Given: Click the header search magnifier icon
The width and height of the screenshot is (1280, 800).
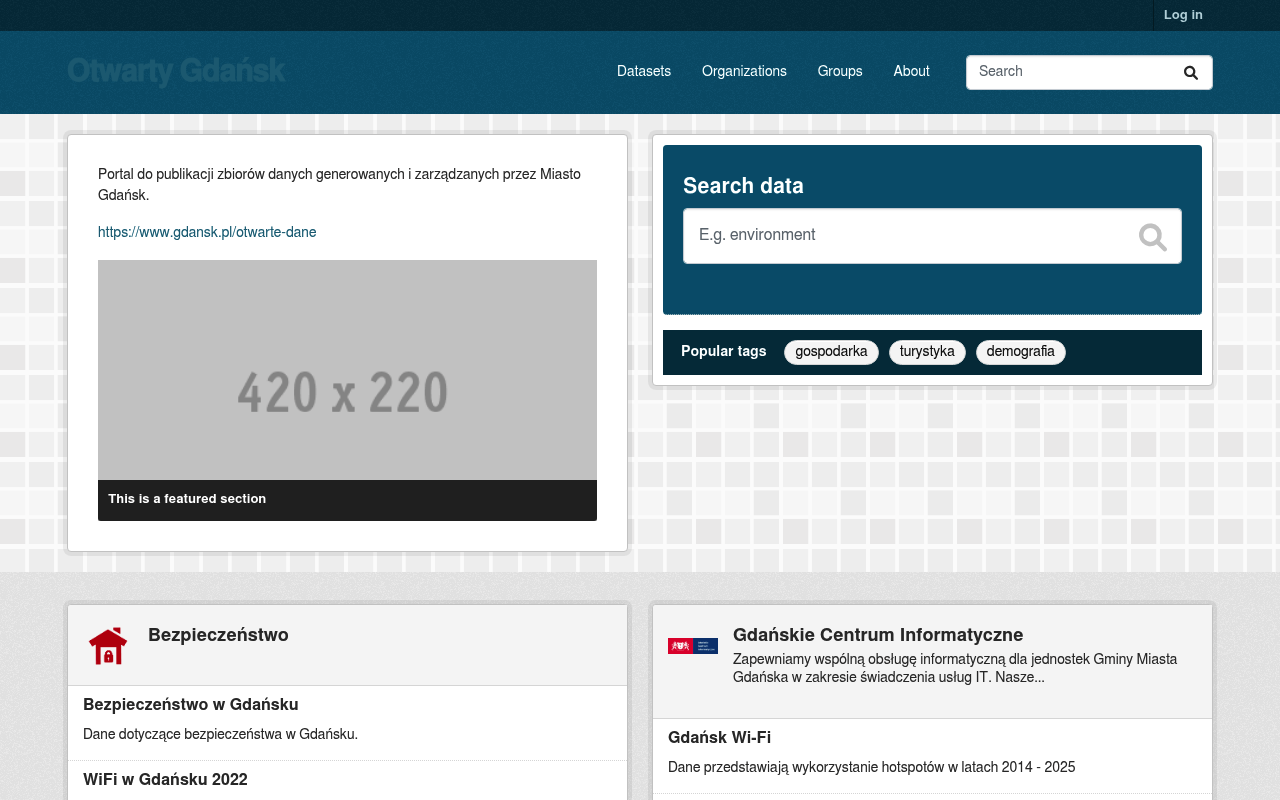Looking at the screenshot, I should pos(1190,73).
